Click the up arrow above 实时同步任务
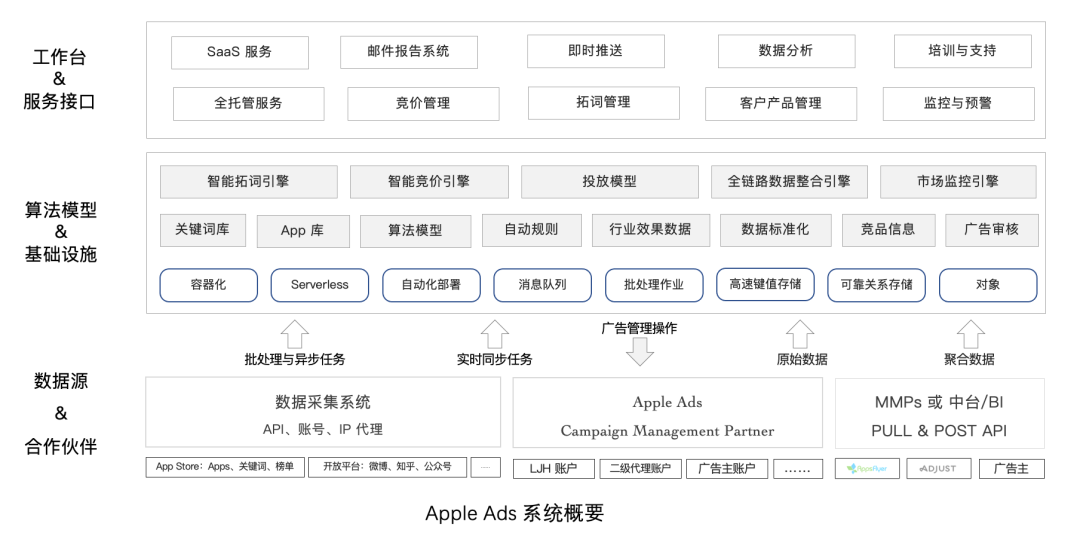The image size is (1080, 539). point(494,335)
